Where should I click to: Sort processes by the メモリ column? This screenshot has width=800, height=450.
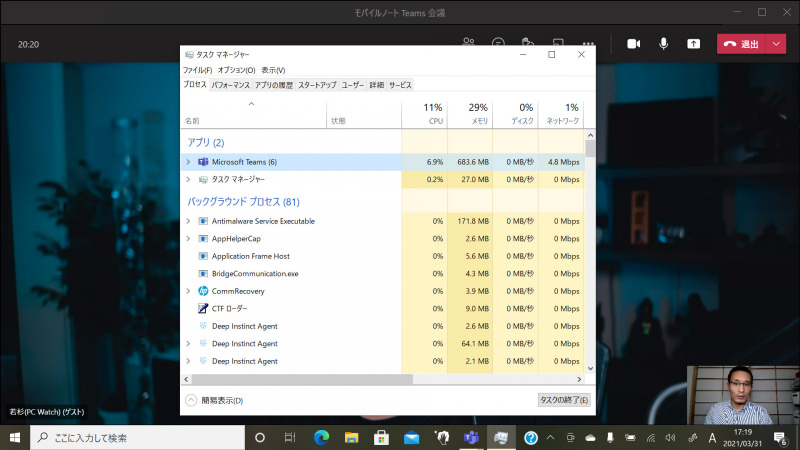[470, 114]
